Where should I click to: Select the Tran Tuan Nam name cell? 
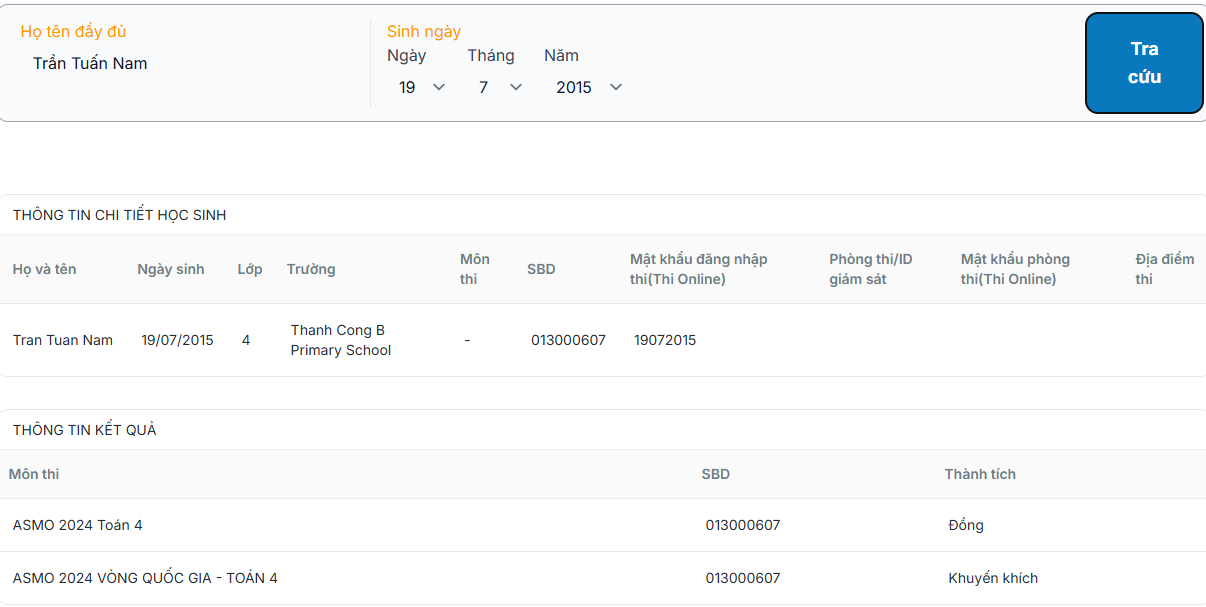(63, 340)
